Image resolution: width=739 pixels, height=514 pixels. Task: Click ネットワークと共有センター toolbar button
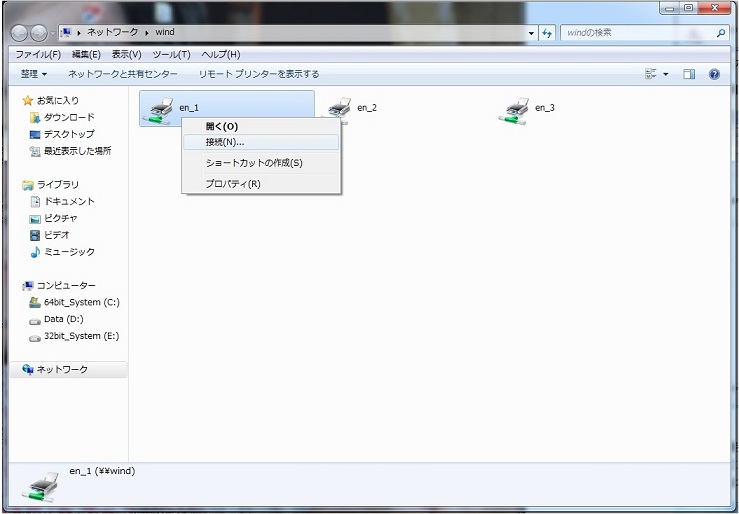click(123, 74)
